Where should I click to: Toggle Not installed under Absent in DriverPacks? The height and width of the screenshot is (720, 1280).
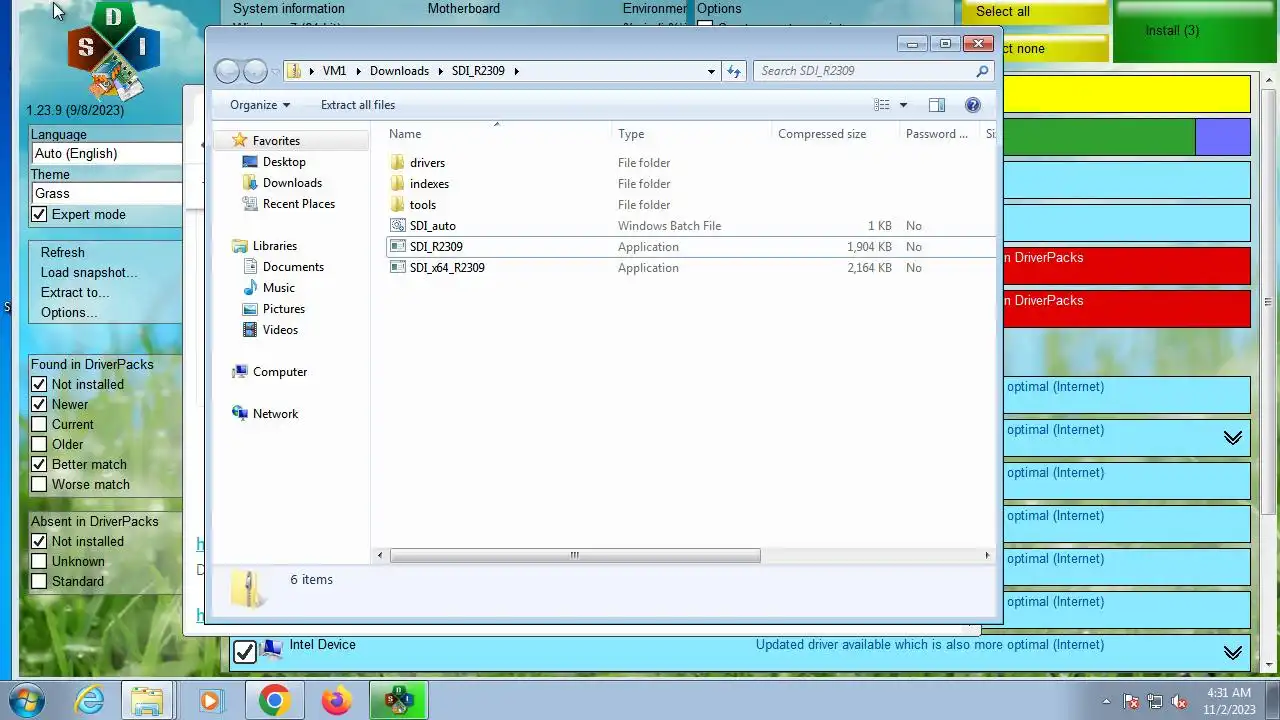point(39,541)
